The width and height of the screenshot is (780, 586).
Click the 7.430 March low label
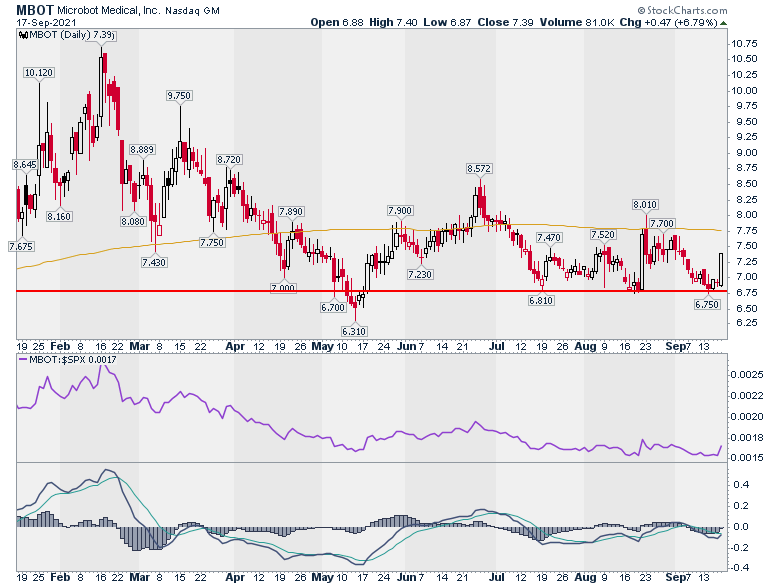[x=154, y=262]
